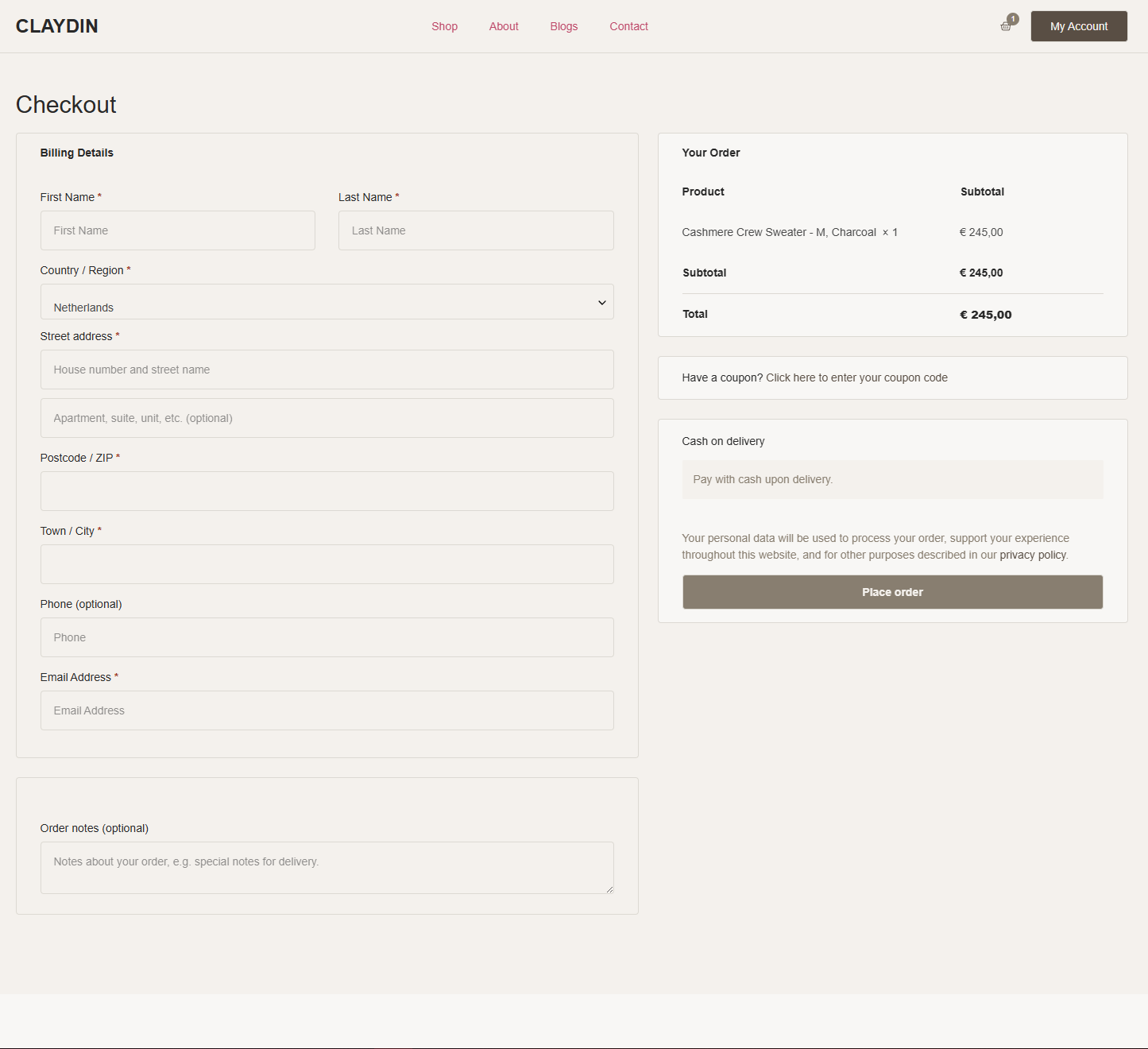Viewport: 1148px width, 1049px height.
Task: Click the Apartment, suite, unit field
Action: click(327, 418)
